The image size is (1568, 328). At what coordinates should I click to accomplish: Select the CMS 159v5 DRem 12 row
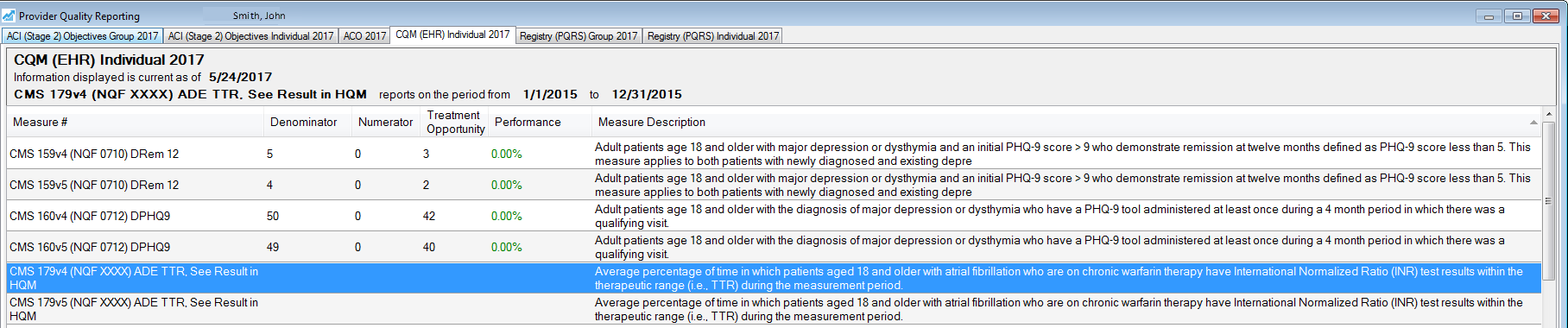774,185
